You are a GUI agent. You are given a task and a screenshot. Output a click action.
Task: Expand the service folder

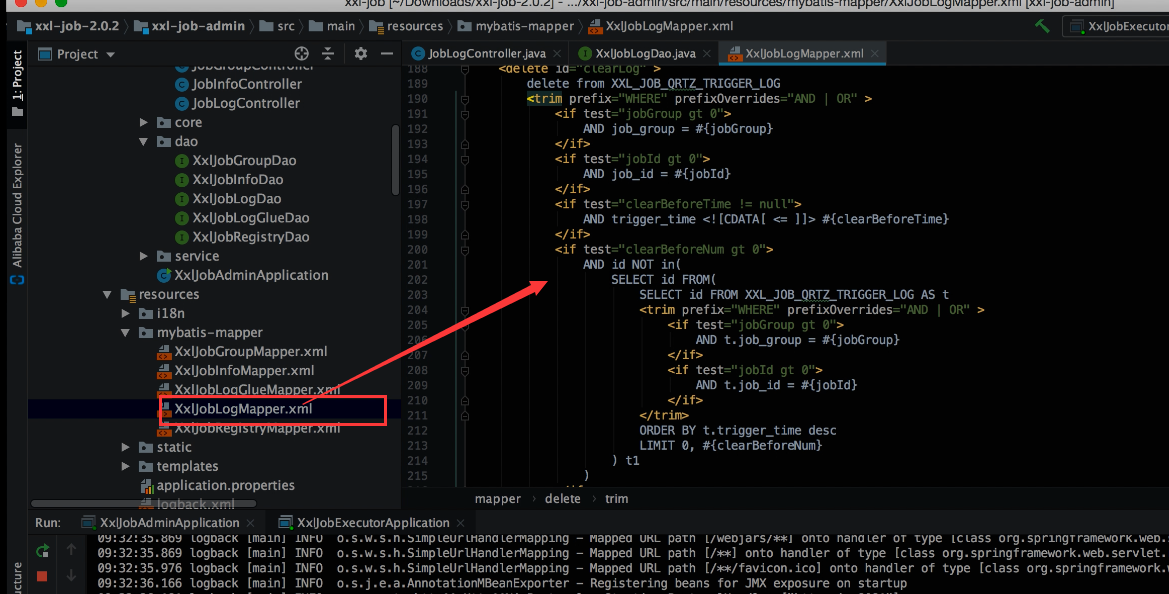[144, 256]
